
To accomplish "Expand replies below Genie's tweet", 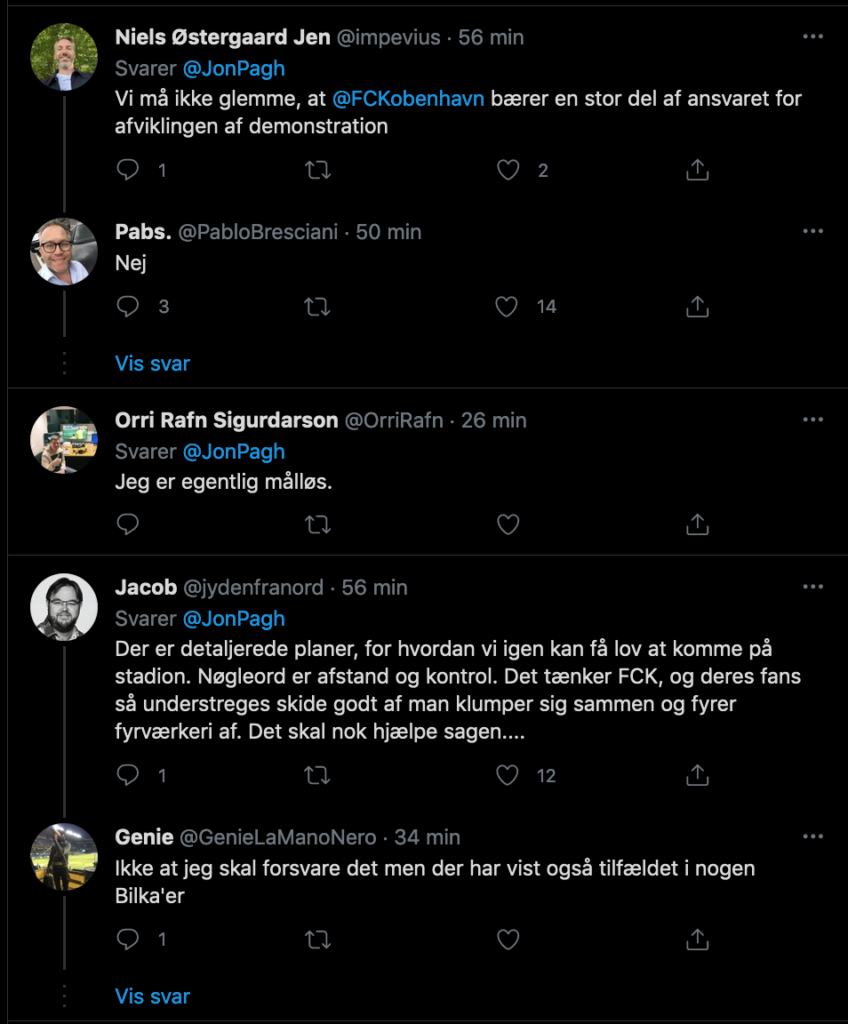I will coord(152,996).
